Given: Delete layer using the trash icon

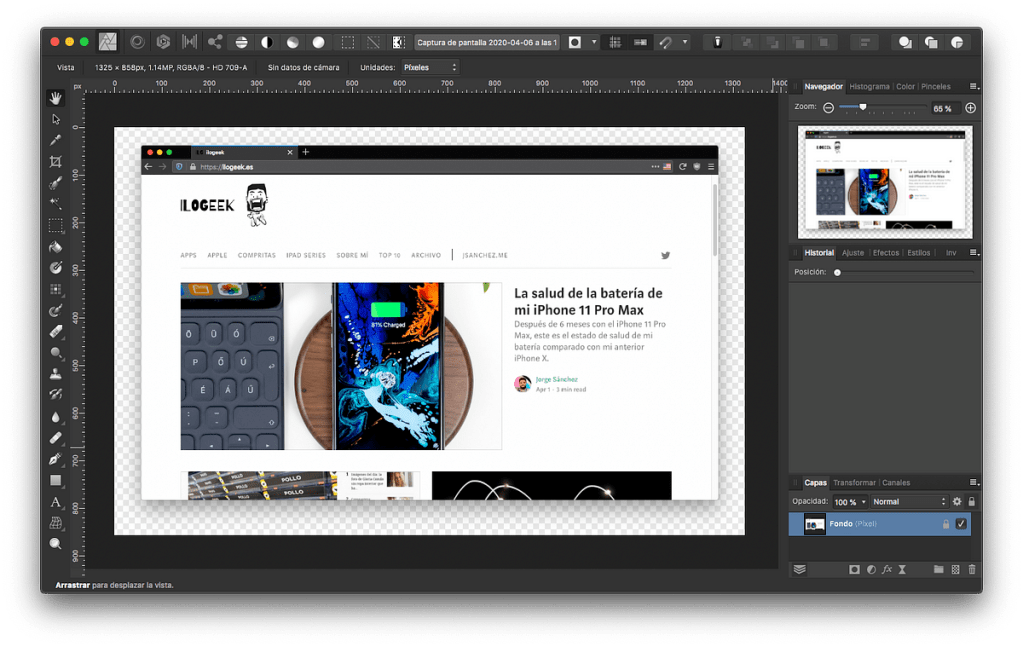Looking at the screenshot, I should (x=972, y=569).
